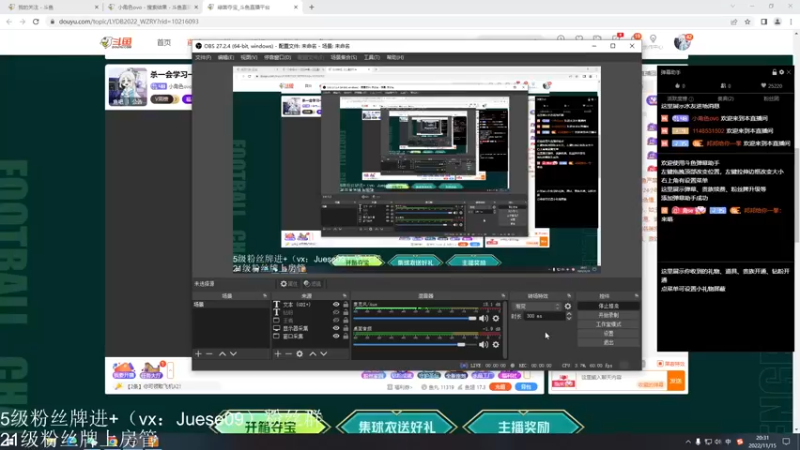Click the 停止推流 stop streaming button

pos(608,306)
